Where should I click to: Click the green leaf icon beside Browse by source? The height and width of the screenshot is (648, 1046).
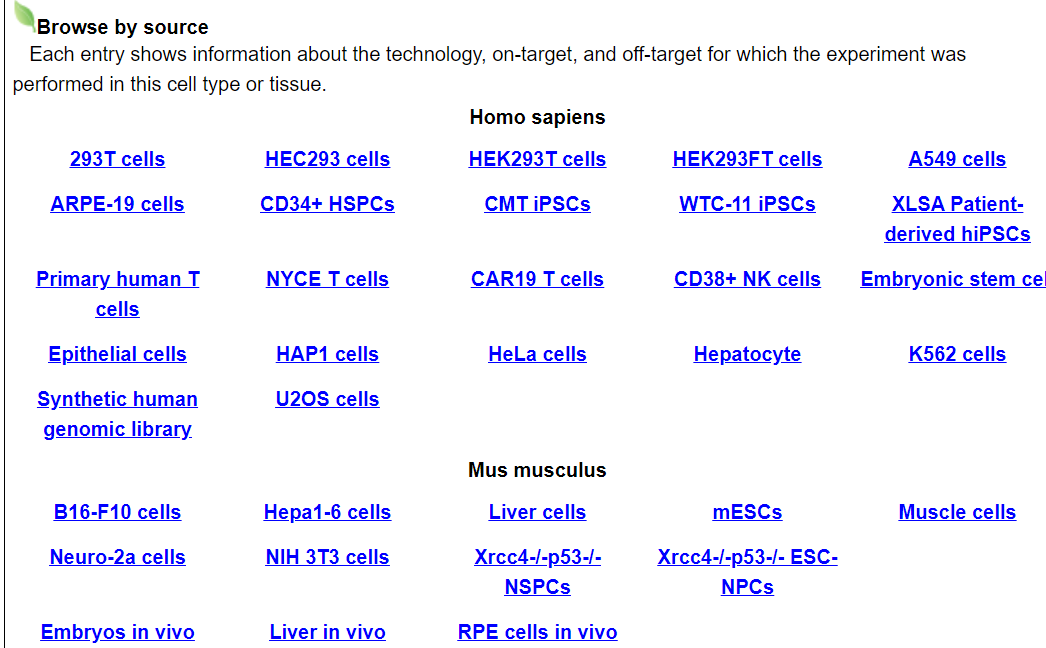[x=24, y=16]
